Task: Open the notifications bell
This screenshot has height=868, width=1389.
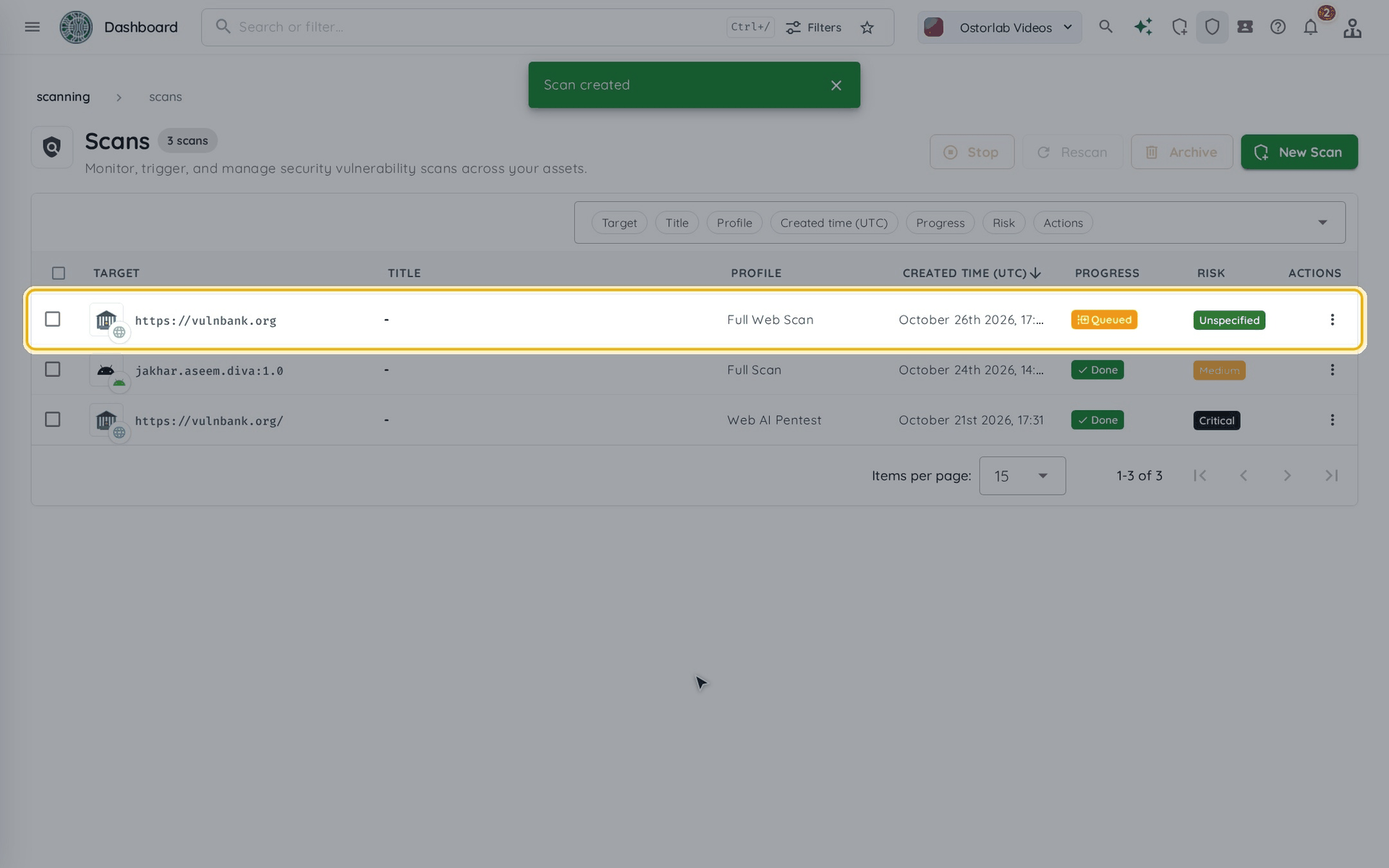Action: tap(1311, 27)
